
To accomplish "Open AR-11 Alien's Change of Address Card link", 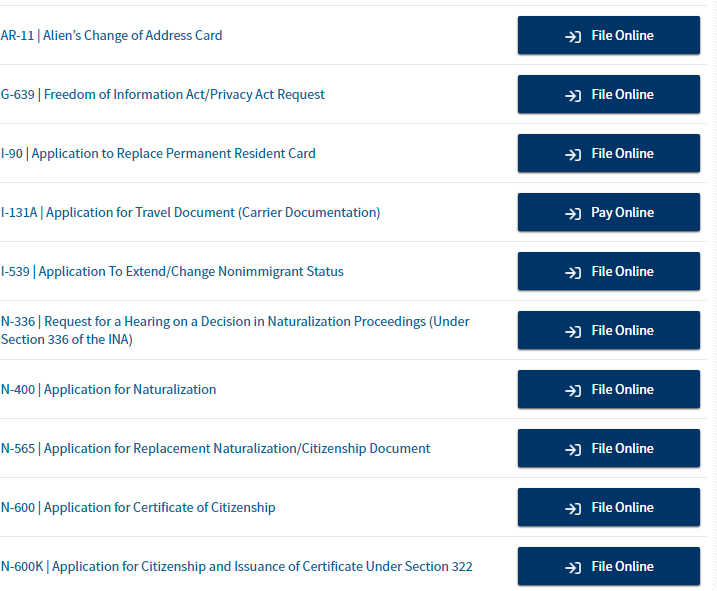I will point(112,36).
